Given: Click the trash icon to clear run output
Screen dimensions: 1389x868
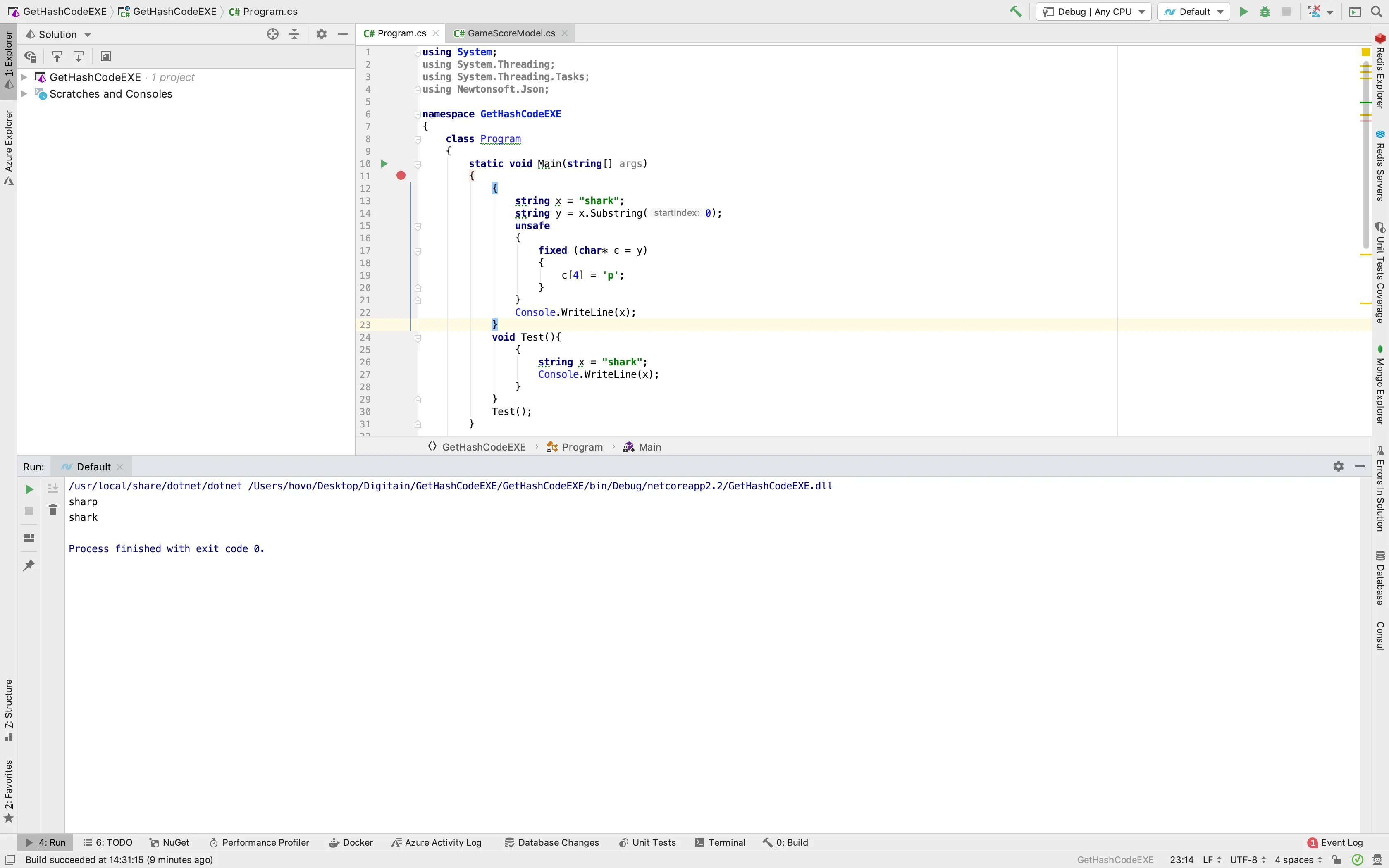Looking at the screenshot, I should coord(53,510).
